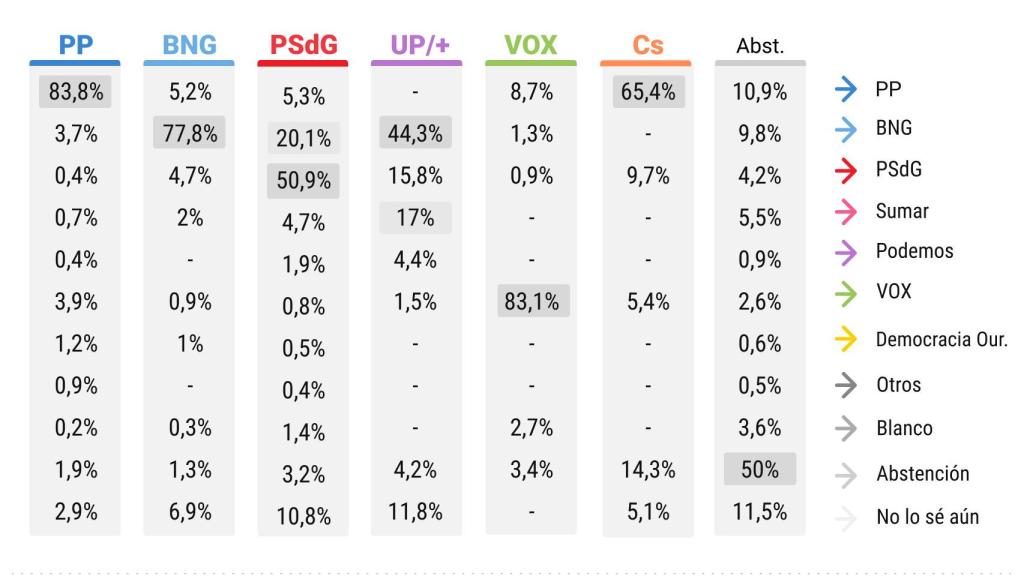Click the highlighted 83,8% cell
The image size is (1024, 576).
[75, 92]
